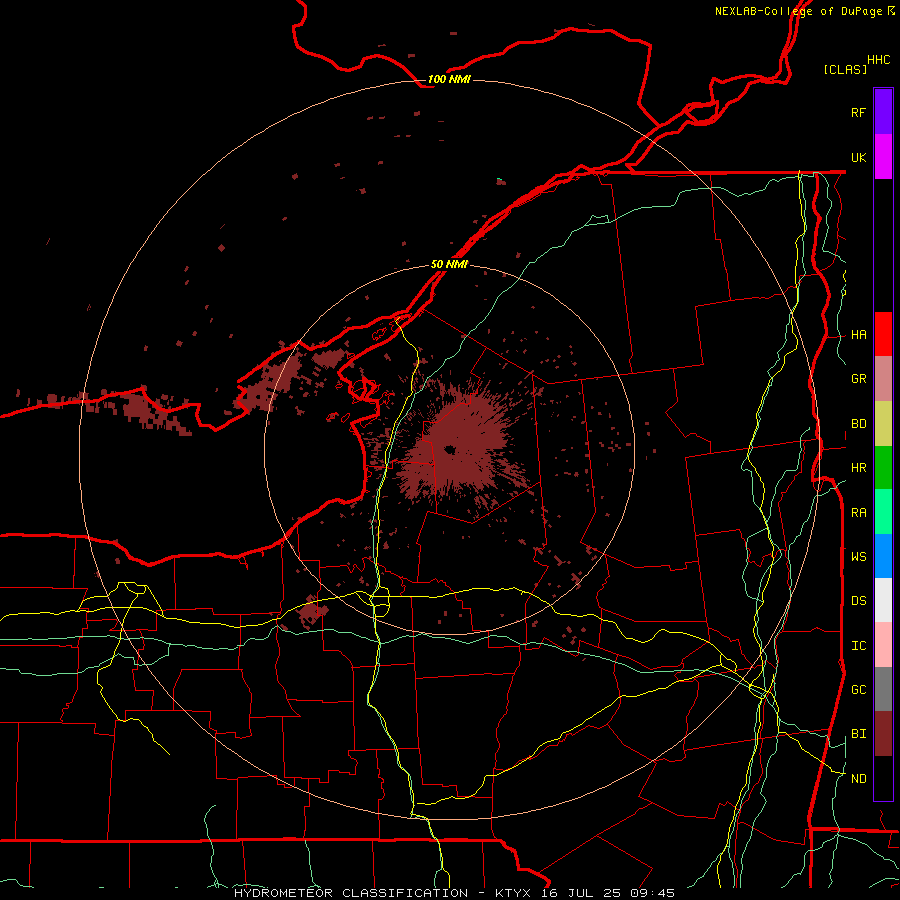
Task: Click the BD legend label
Action: 858,424
